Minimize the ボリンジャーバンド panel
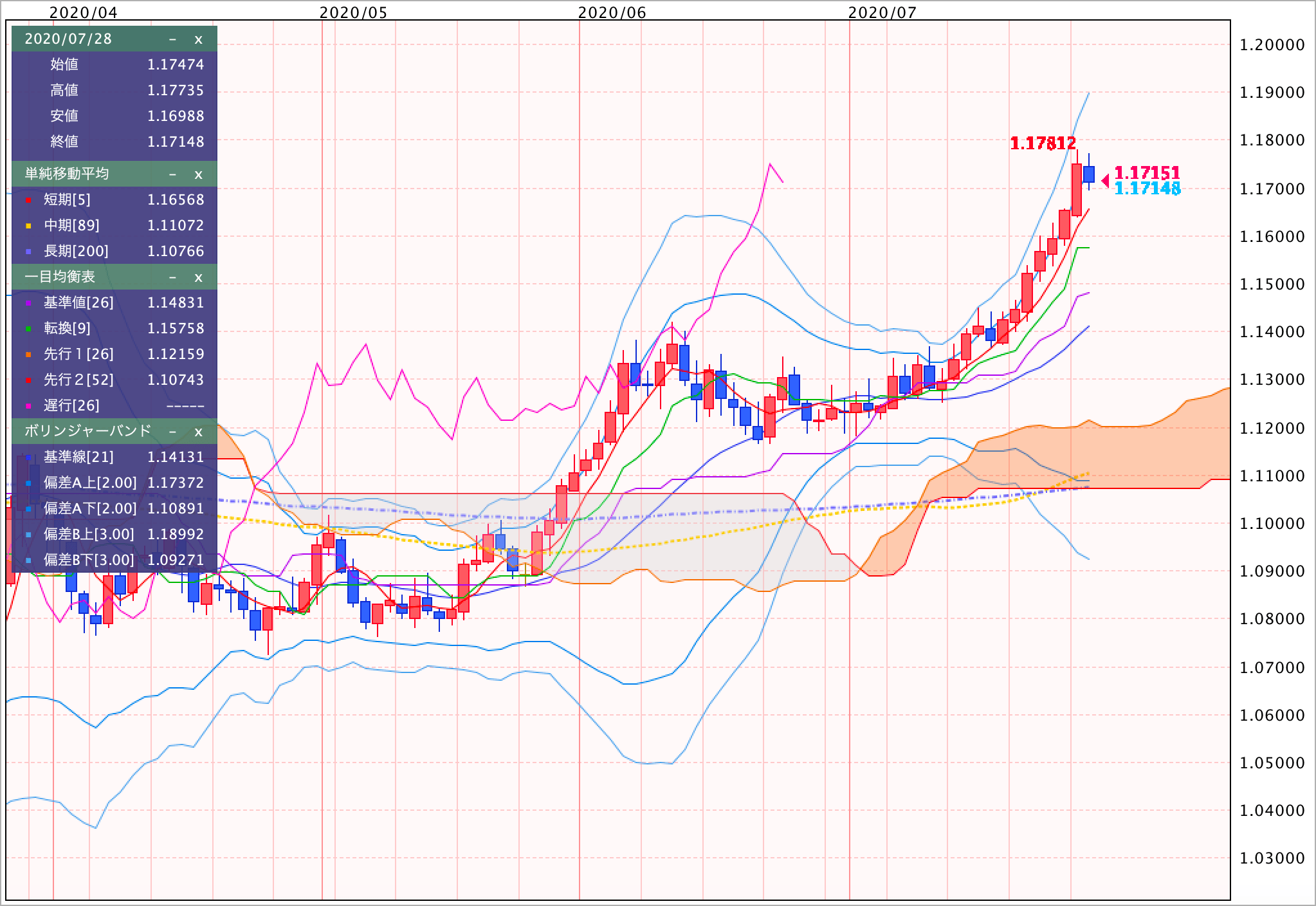 (172, 431)
